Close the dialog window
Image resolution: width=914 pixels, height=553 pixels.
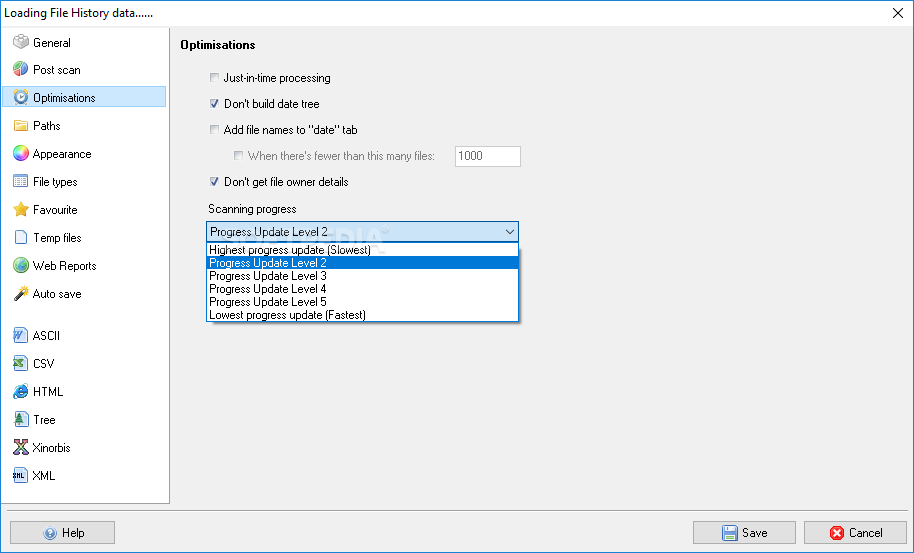point(898,13)
